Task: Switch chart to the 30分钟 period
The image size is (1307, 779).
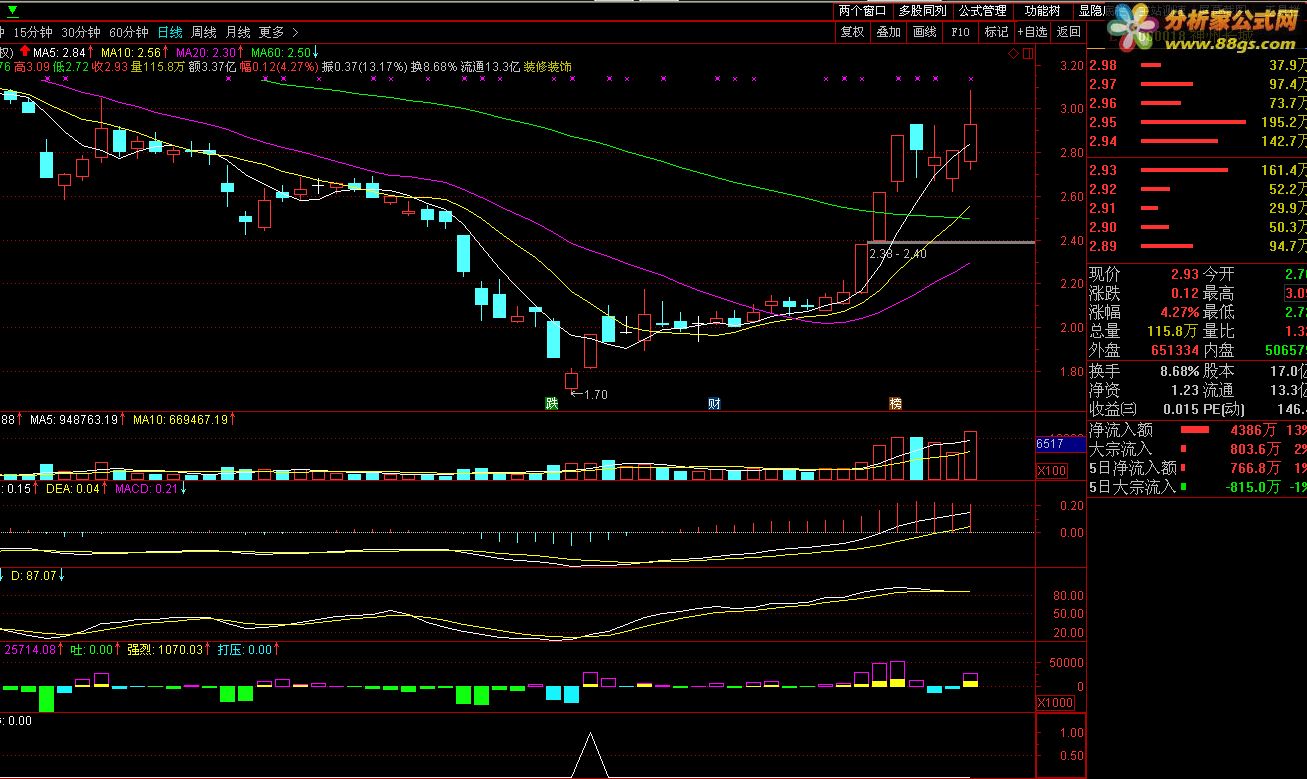Action: click(81, 32)
